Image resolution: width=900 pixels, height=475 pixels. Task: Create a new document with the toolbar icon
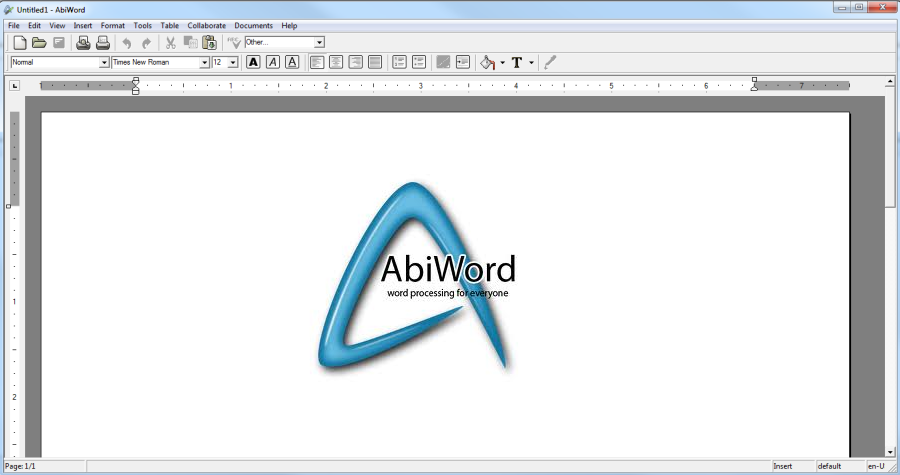19,43
